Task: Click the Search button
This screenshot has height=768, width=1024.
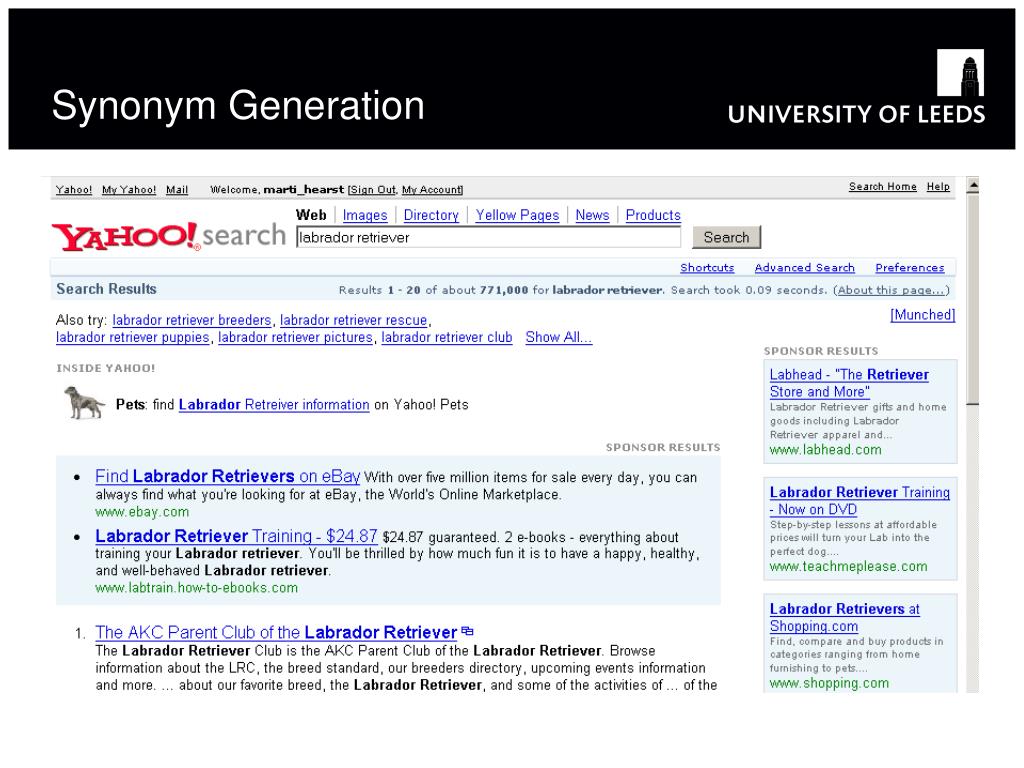Action: 726,238
